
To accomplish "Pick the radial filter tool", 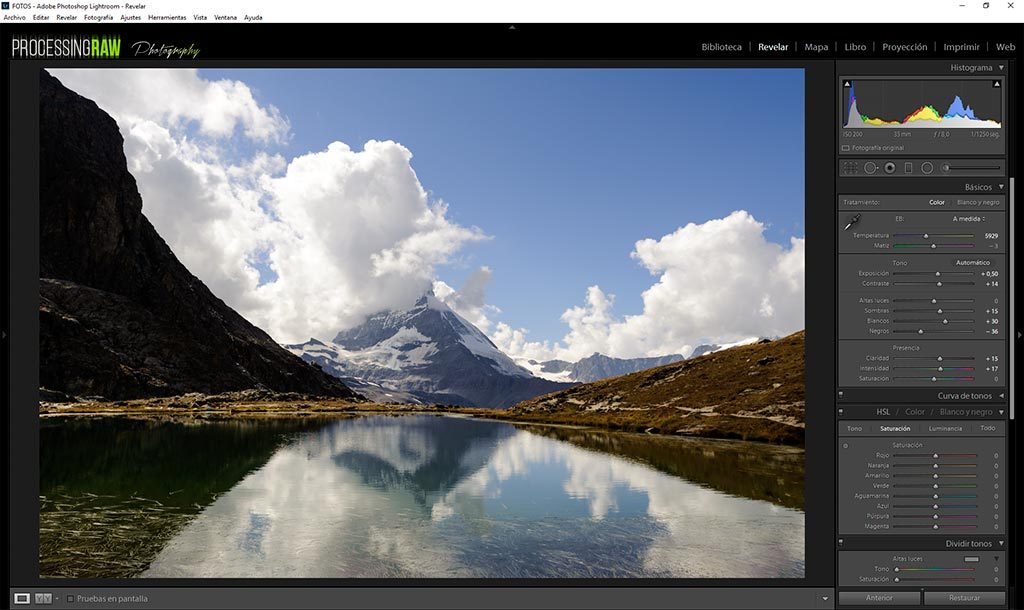I will click(x=927, y=168).
